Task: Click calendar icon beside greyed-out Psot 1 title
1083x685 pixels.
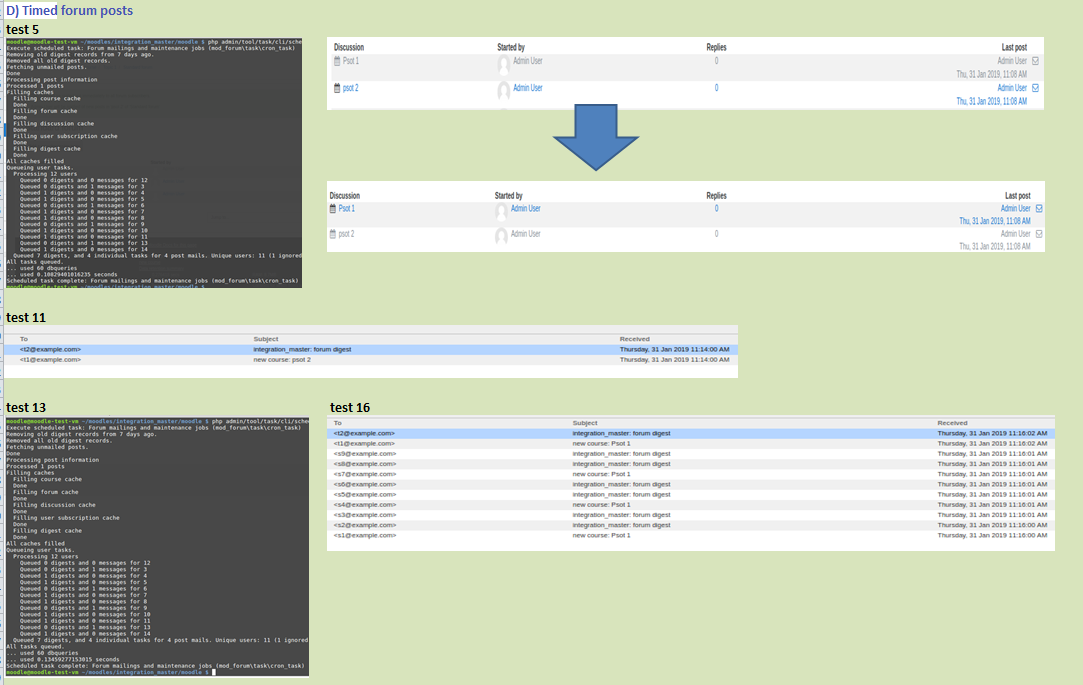Action: click(x=337, y=61)
